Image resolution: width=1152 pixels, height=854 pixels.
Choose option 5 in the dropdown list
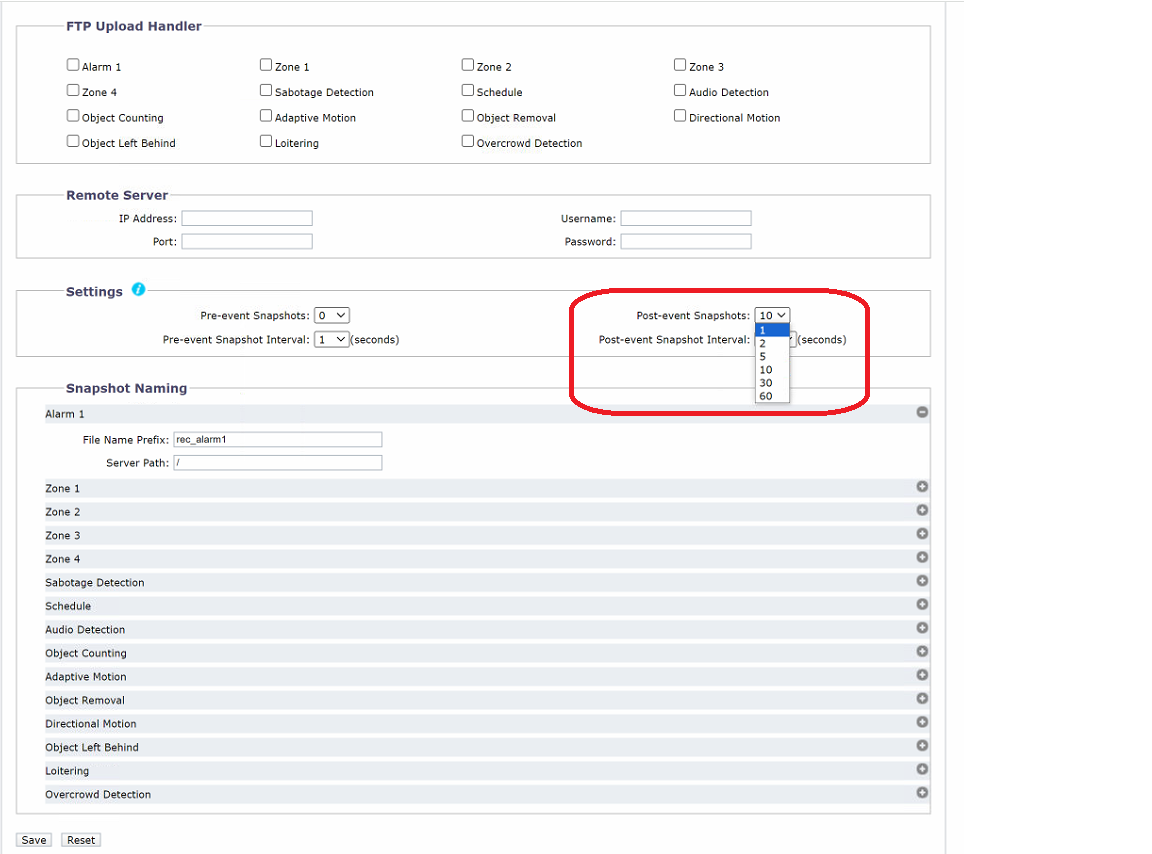pos(763,357)
